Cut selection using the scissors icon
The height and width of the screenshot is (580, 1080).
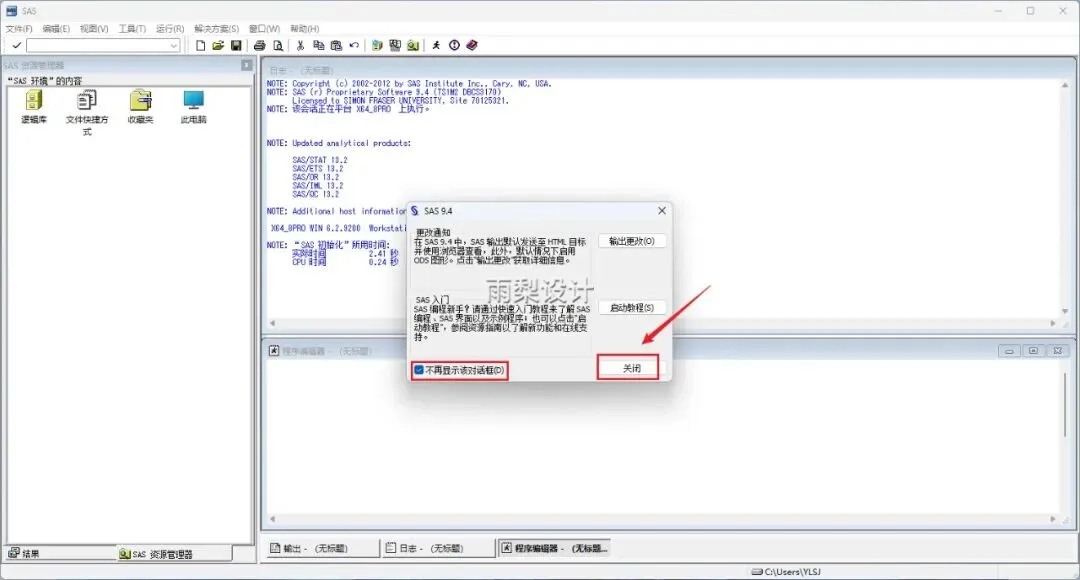click(x=300, y=45)
